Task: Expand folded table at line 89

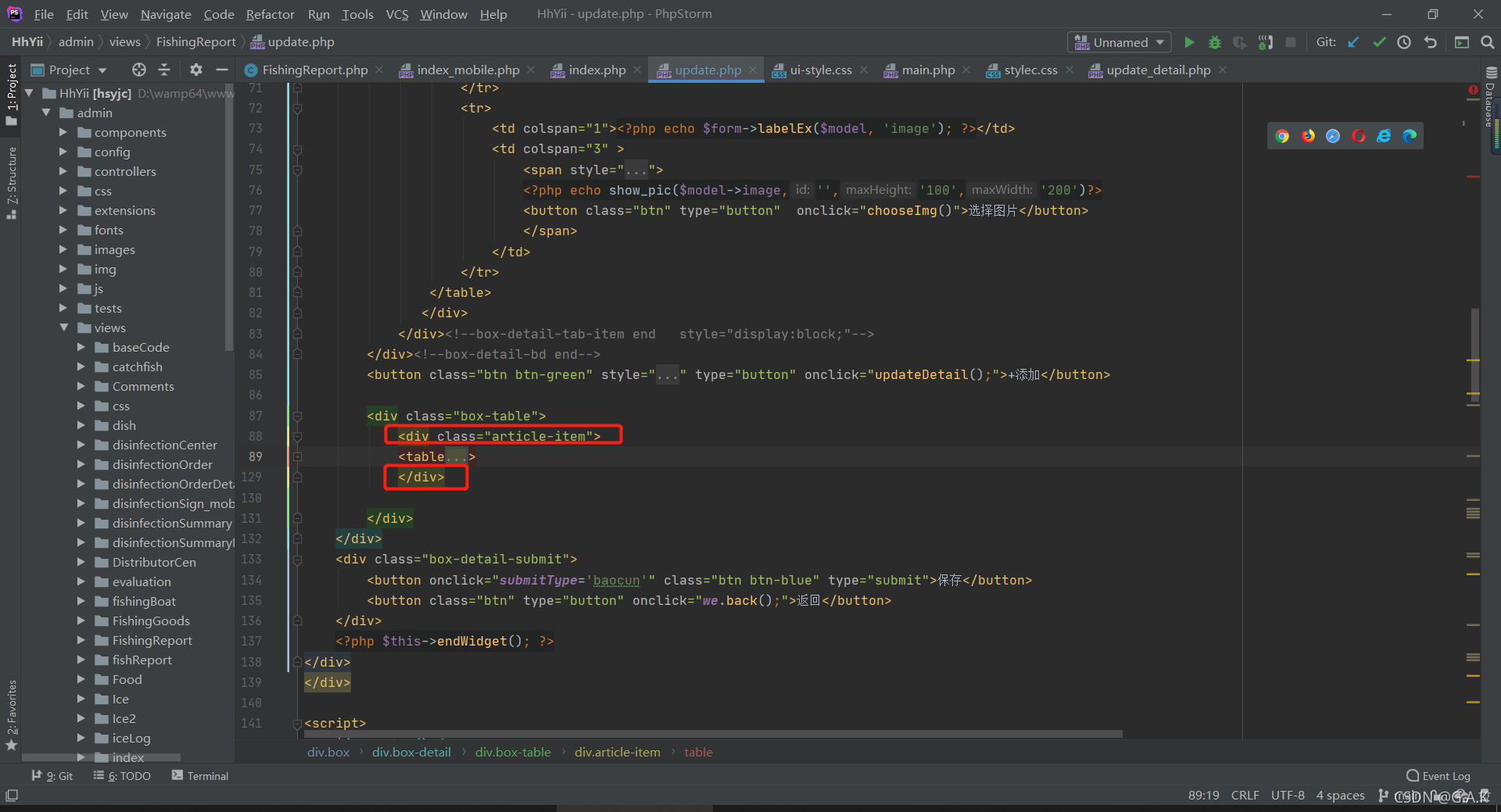Action: point(298,456)
